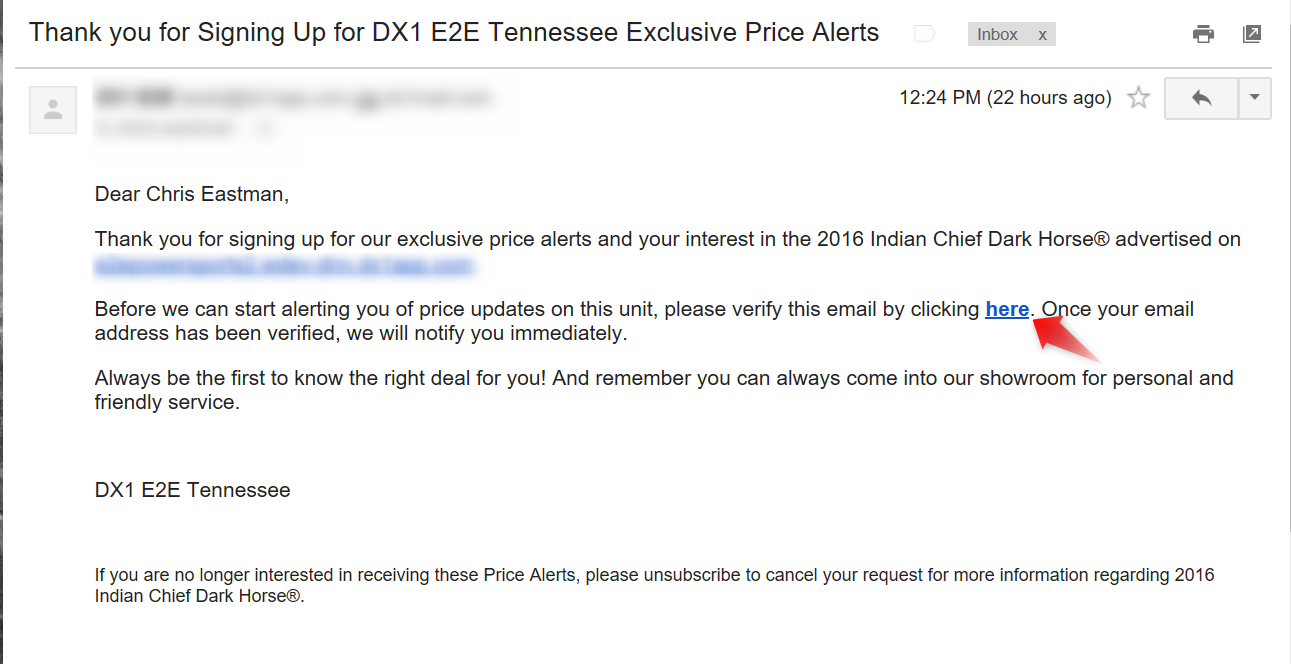This screenshot has height=664, width=1291.
Task: Toggle the importance marker next to the subject
Action: (x=925, y=34)
